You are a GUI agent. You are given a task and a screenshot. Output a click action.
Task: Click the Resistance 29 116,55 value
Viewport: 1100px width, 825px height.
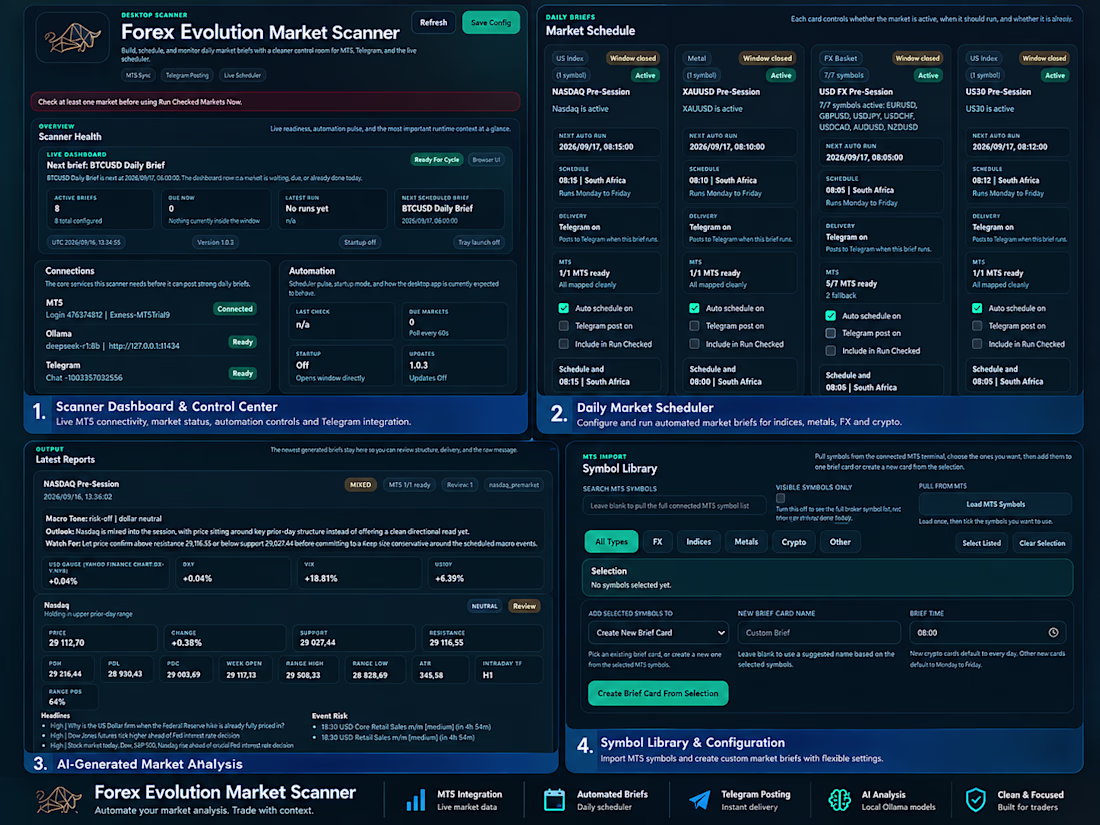(x=446, y=643)
